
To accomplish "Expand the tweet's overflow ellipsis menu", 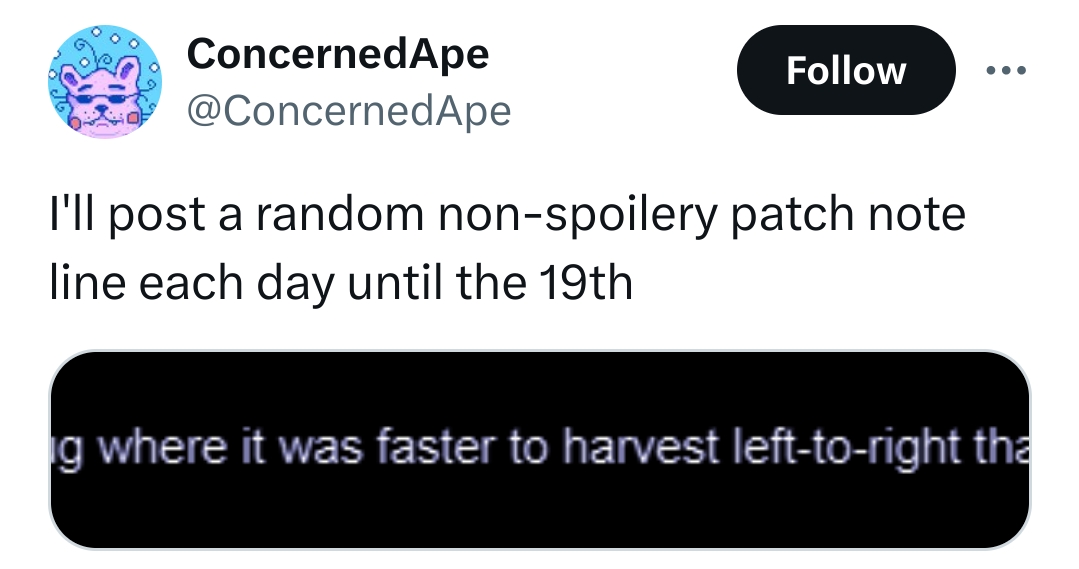I will pyautogui.click(x=1006, y=70).
